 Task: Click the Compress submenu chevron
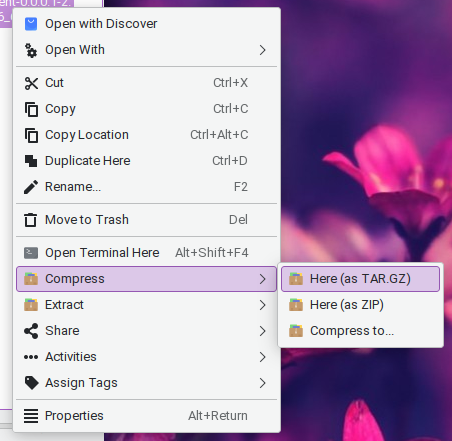263,279
